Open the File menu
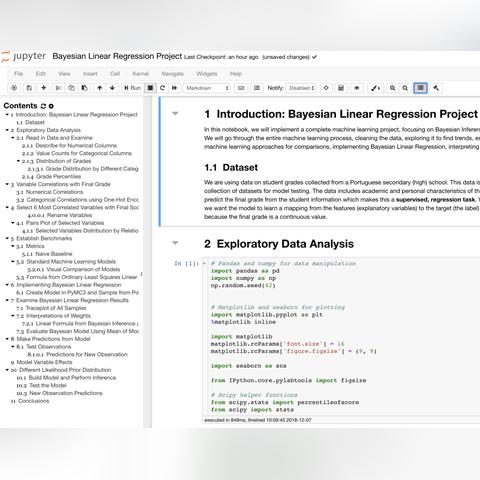480x480 pixels. tap(19, 74)
